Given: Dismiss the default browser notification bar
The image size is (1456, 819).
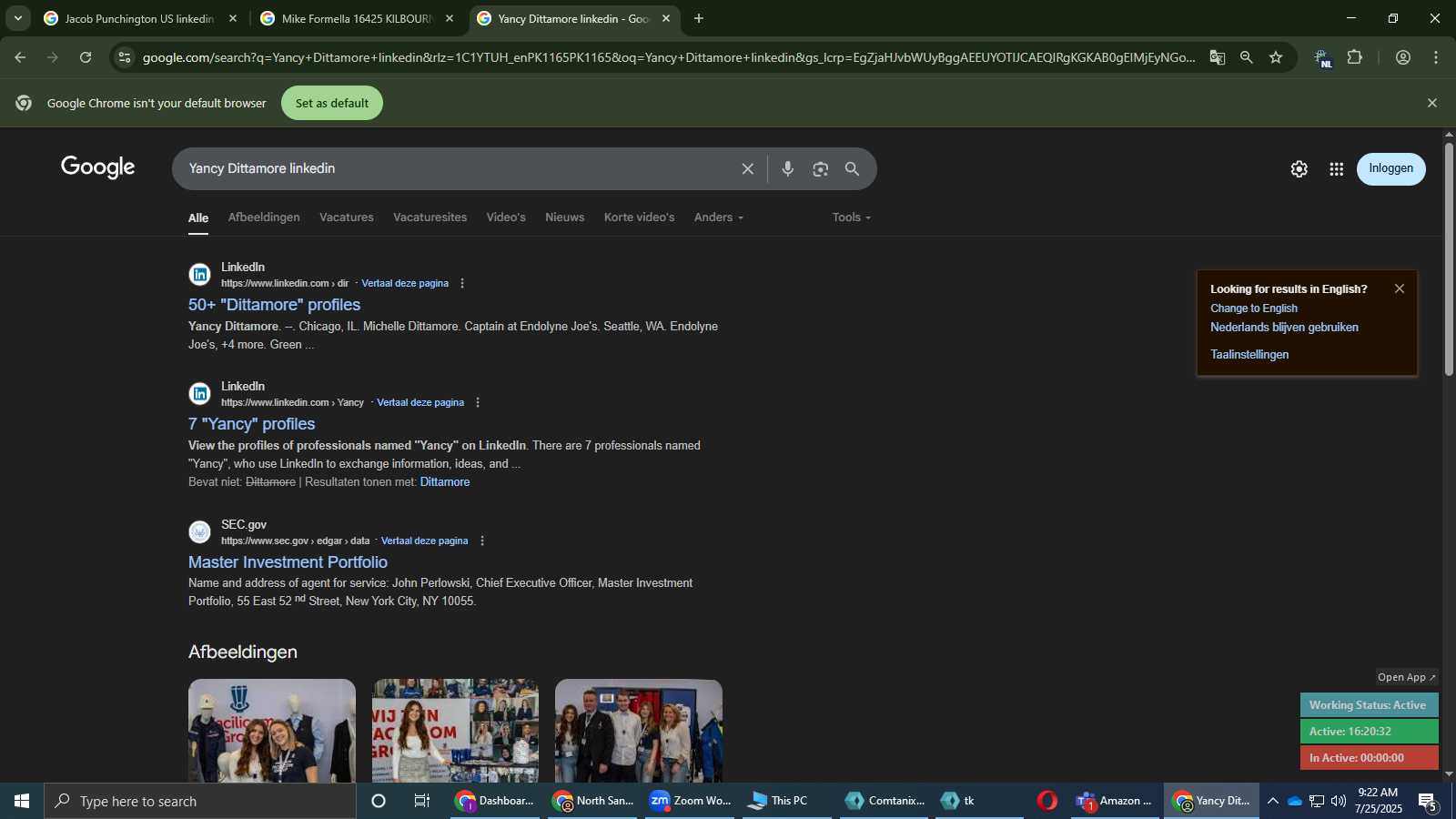Looking at the screenshot, I should click(x=1431, y=103).
